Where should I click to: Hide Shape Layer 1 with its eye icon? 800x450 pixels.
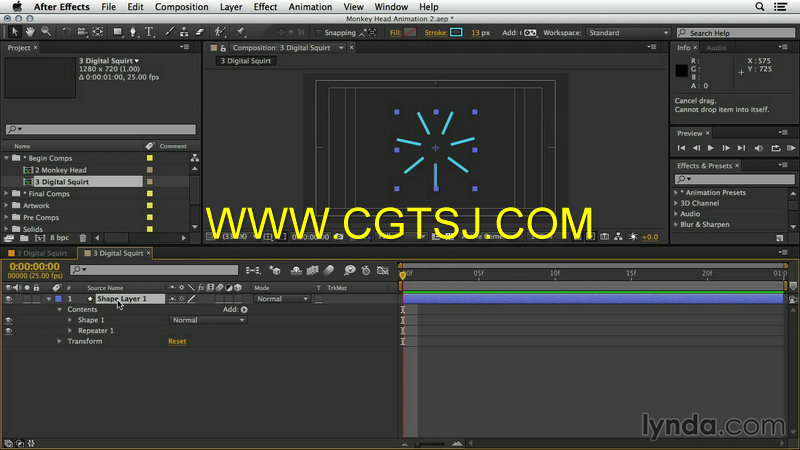8,299
